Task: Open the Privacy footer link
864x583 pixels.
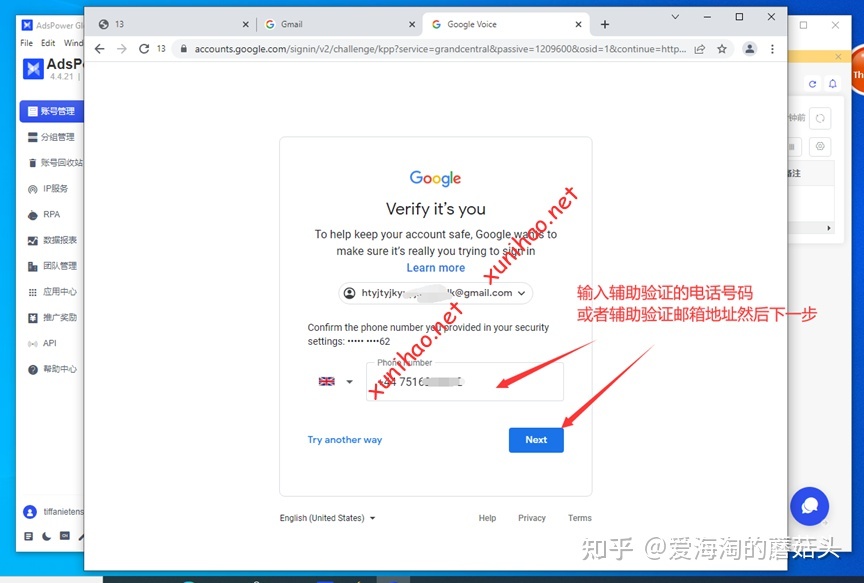Action: 532,518
